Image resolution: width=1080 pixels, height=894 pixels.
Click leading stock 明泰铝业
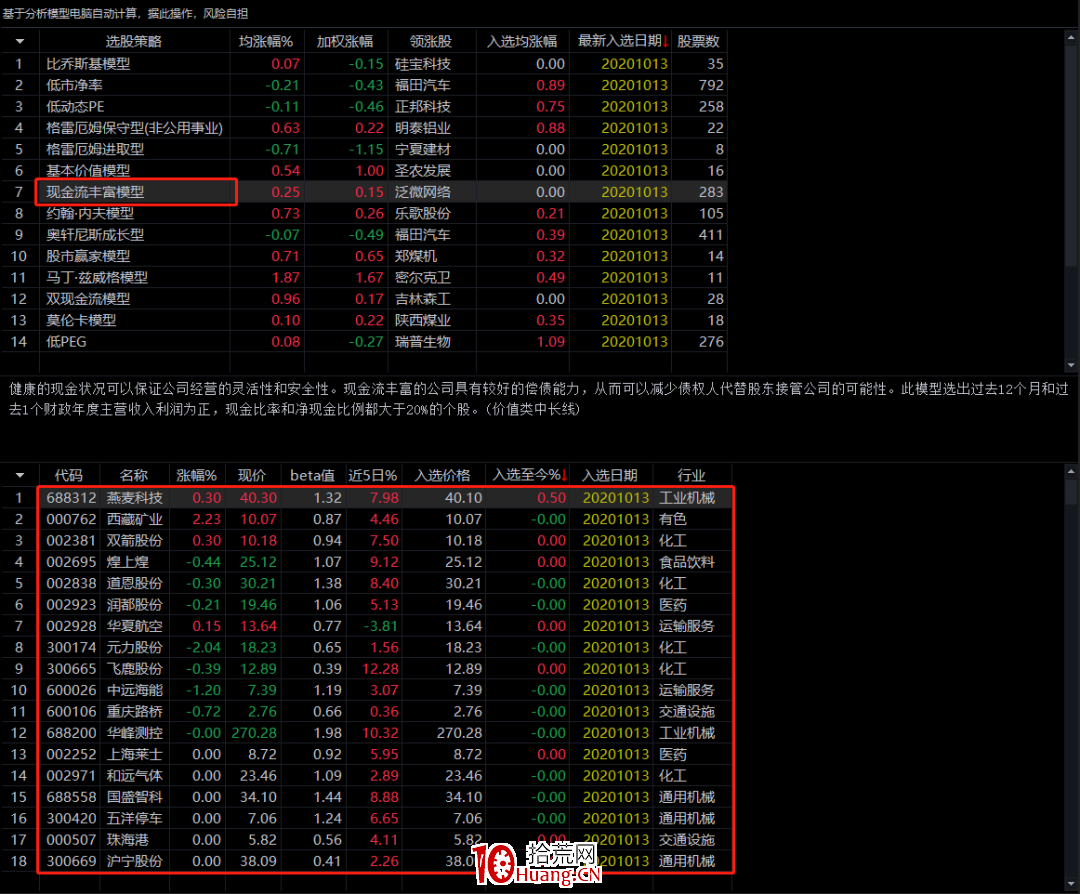tap(423, 128)
